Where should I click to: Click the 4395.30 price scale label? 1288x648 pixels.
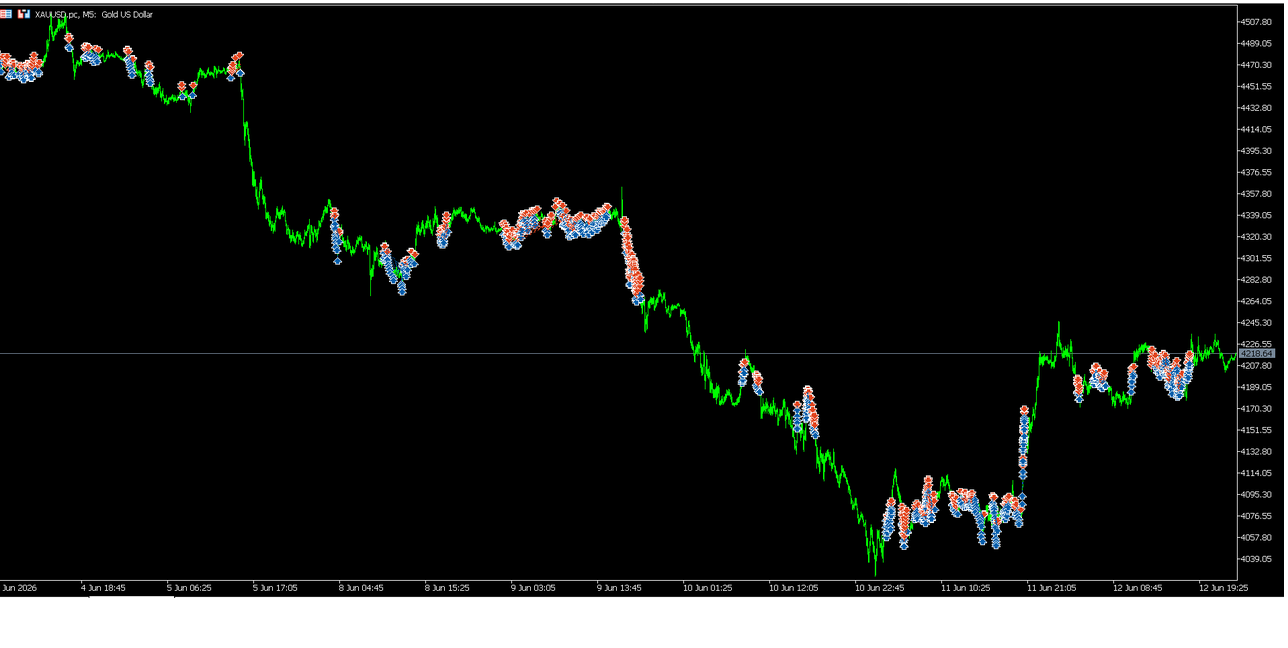(x=1257, y=151)
